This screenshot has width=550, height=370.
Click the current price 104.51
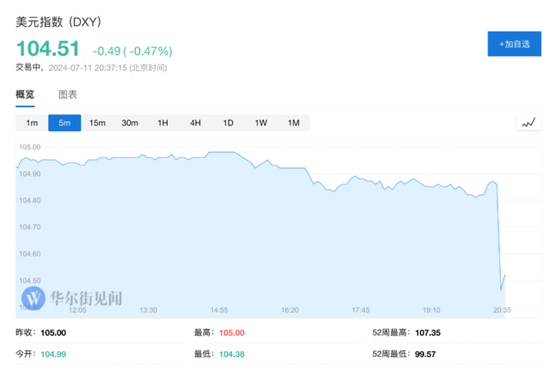click(x=48, y=48)
